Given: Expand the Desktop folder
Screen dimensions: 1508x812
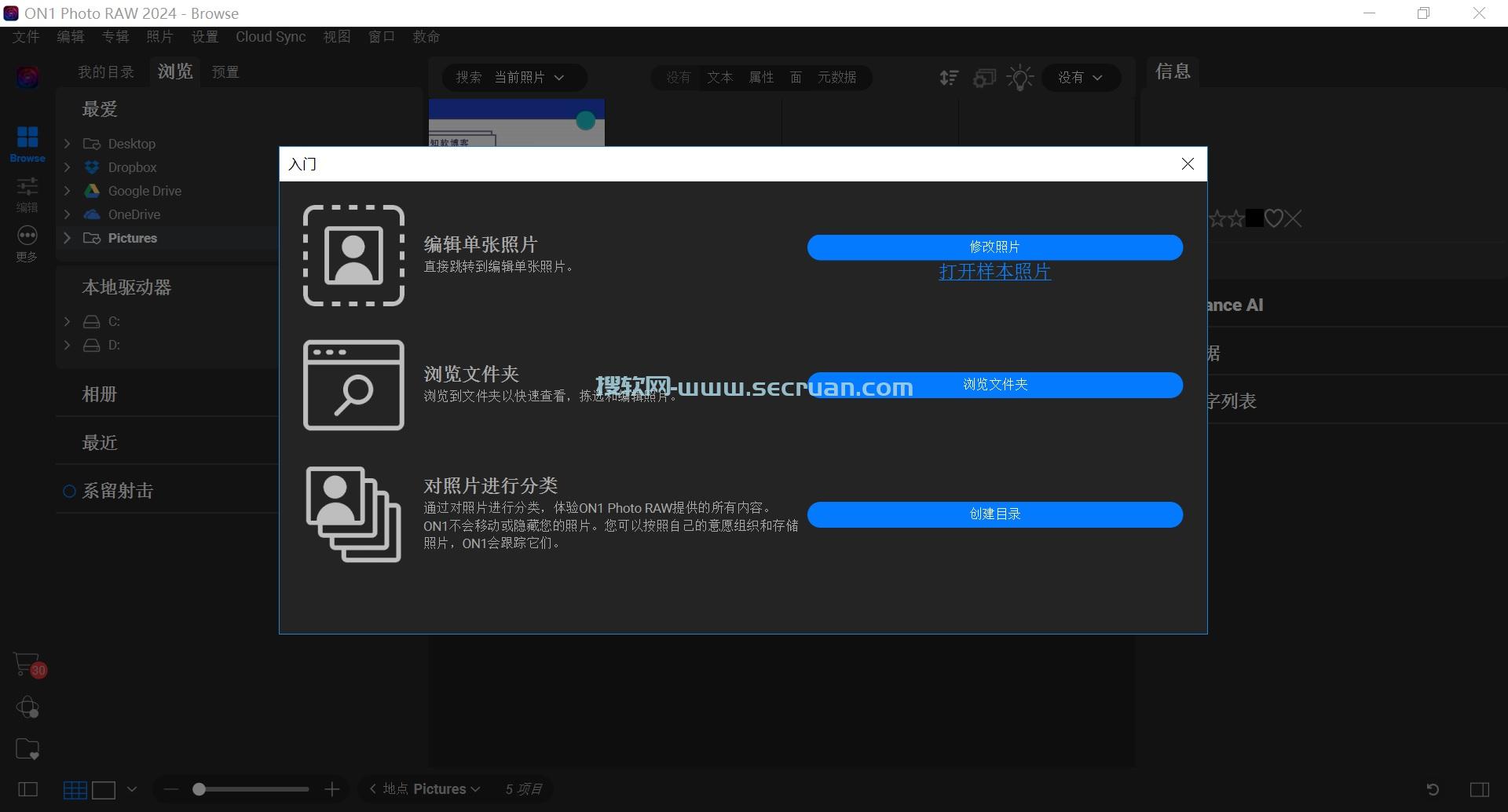Looking at the screenshot, I should (68, 144).
